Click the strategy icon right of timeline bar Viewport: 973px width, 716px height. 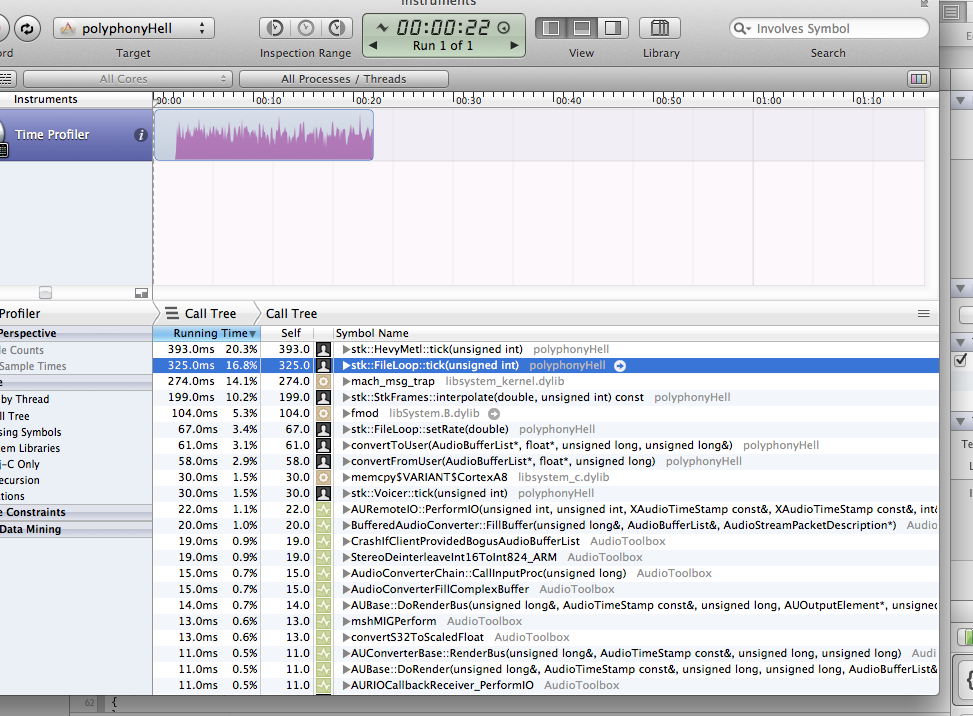pos(917,79)
